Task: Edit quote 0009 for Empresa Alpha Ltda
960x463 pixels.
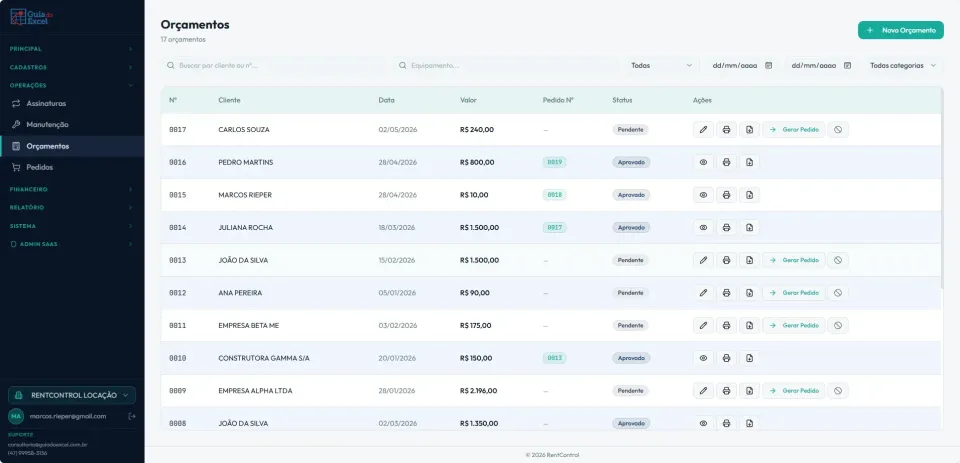Action: pyautogui.click(x=703, y=391)
